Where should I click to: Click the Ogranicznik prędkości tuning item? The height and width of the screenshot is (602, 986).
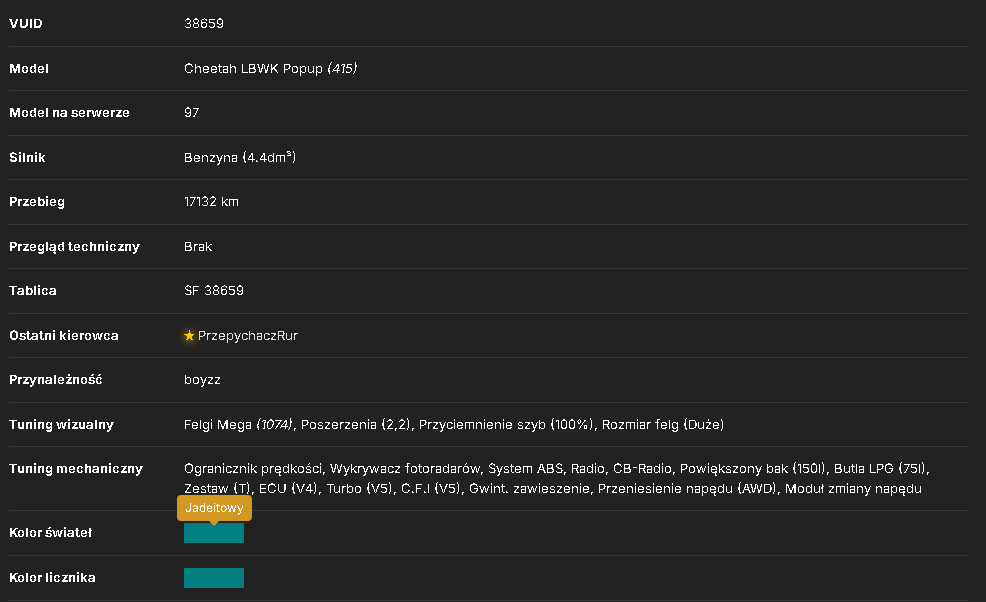(253, 469)
